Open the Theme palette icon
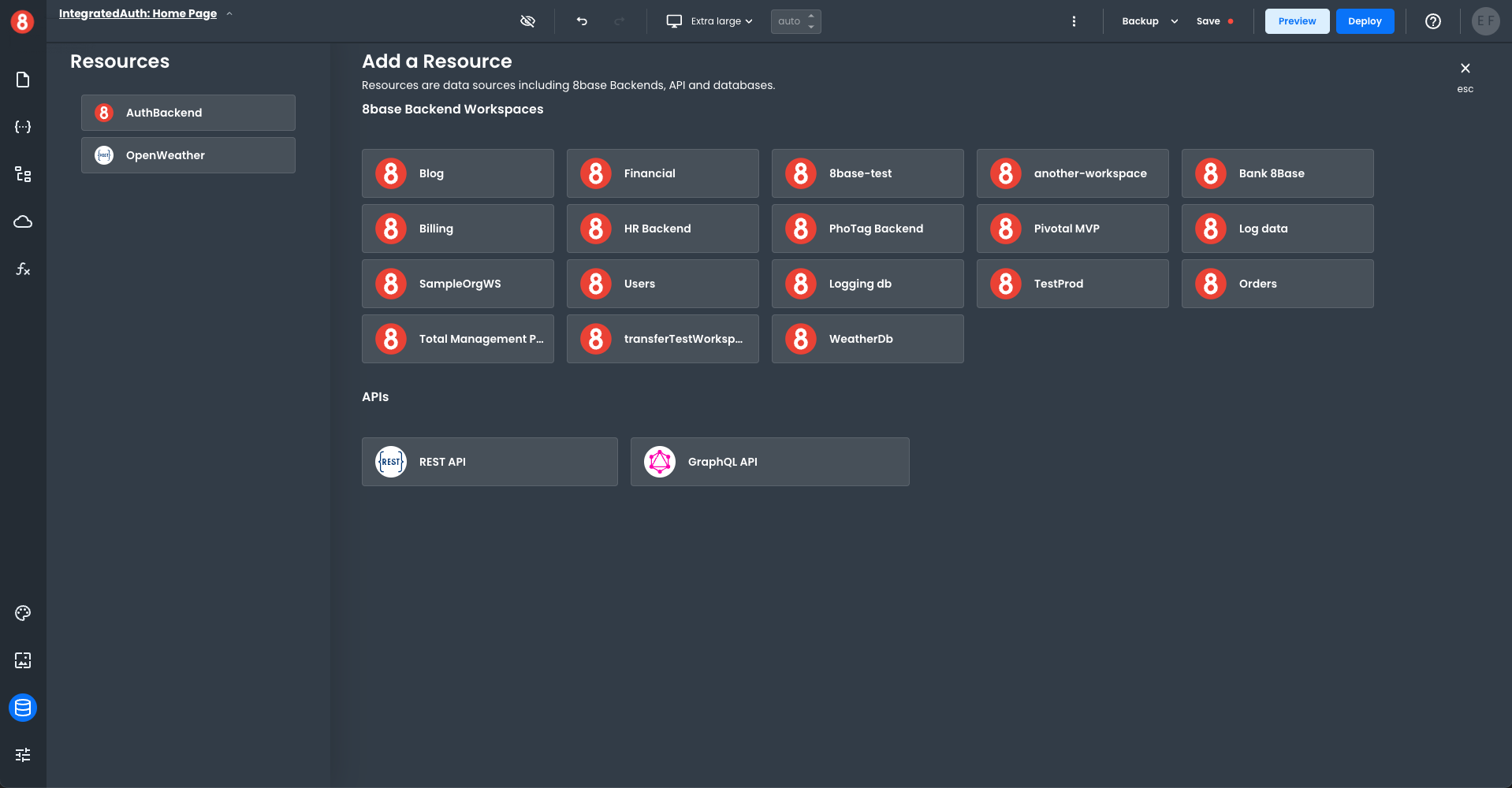Image resolution: width=1512 pixels, height=788 pixels. pos(23,613)
